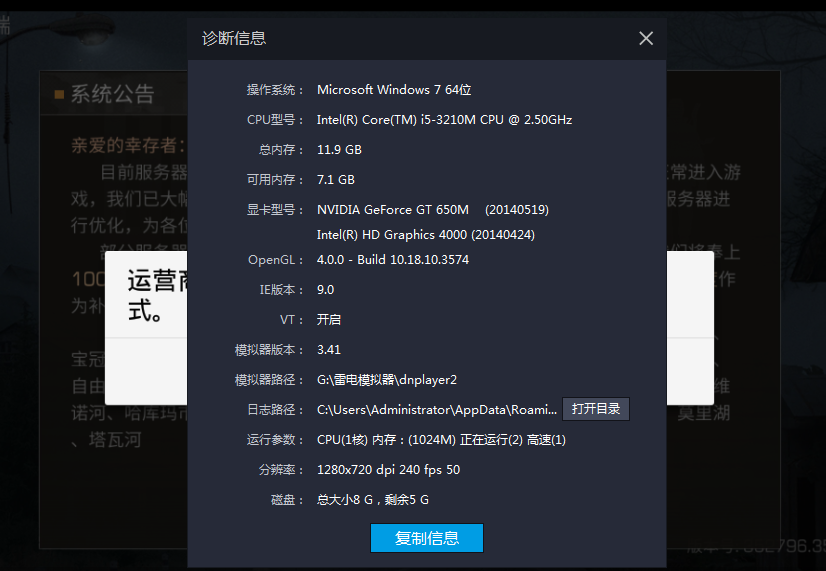This screenshot has width=826, height=571.
Task: Click the 1280x720 dpi 240 resolution value
Action: click(x=388, y=470)
